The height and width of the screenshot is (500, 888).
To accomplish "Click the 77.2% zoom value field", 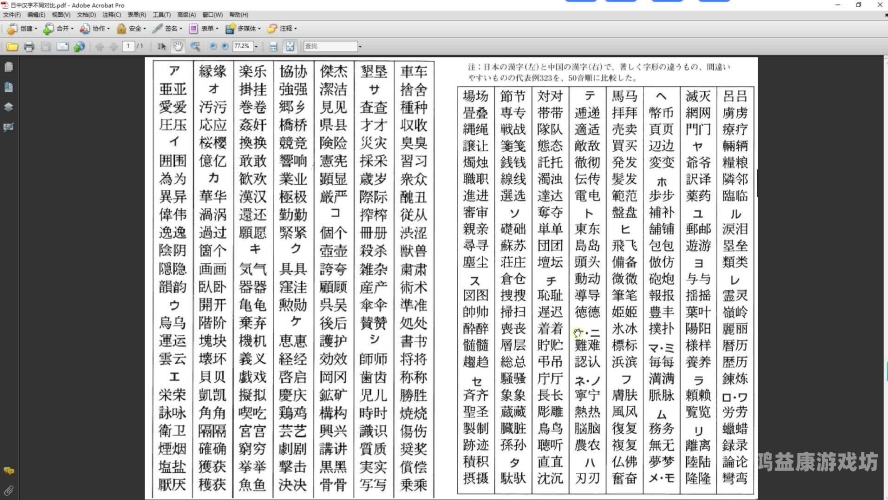I will [242, 46].
